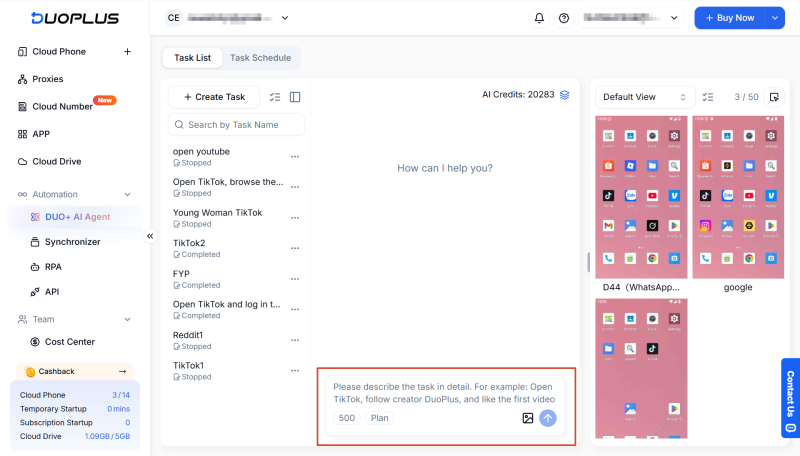Viewport: 800px width, 456px height.
Task: Click the DuoPlus logo
Action: [x=75, y=18]
